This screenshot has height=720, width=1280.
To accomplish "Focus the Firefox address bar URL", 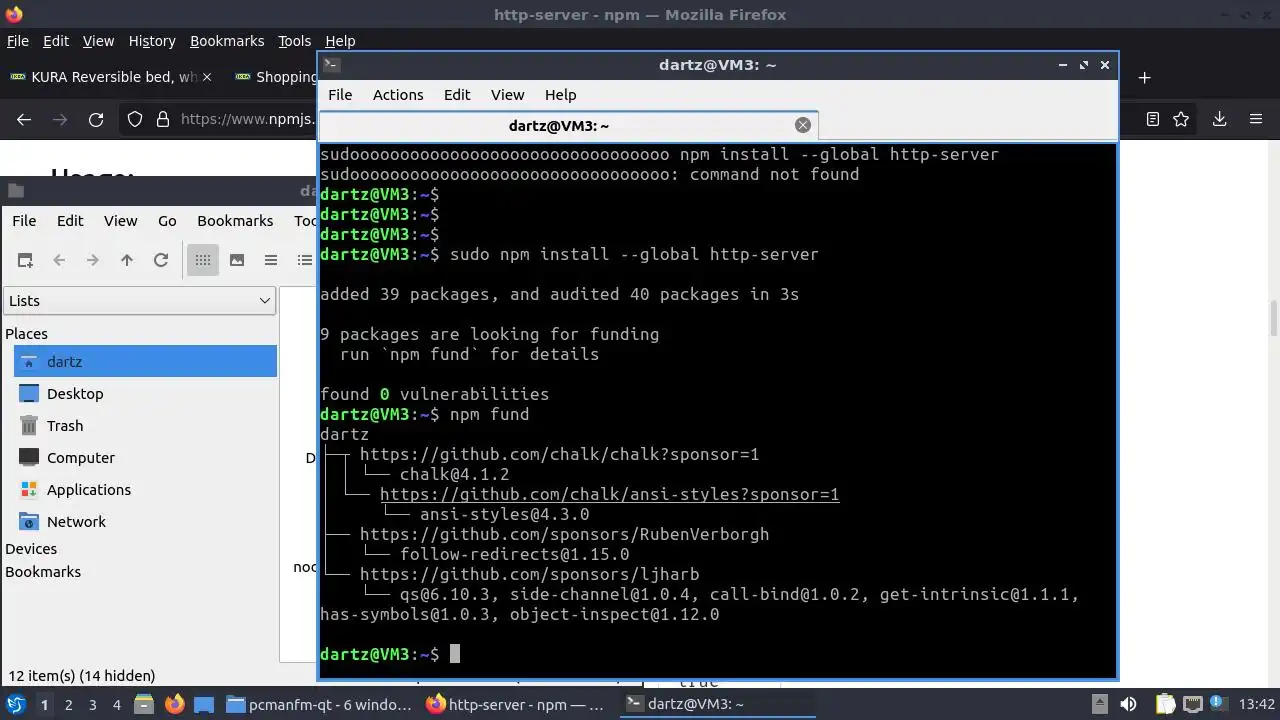I will pos(248,119).
